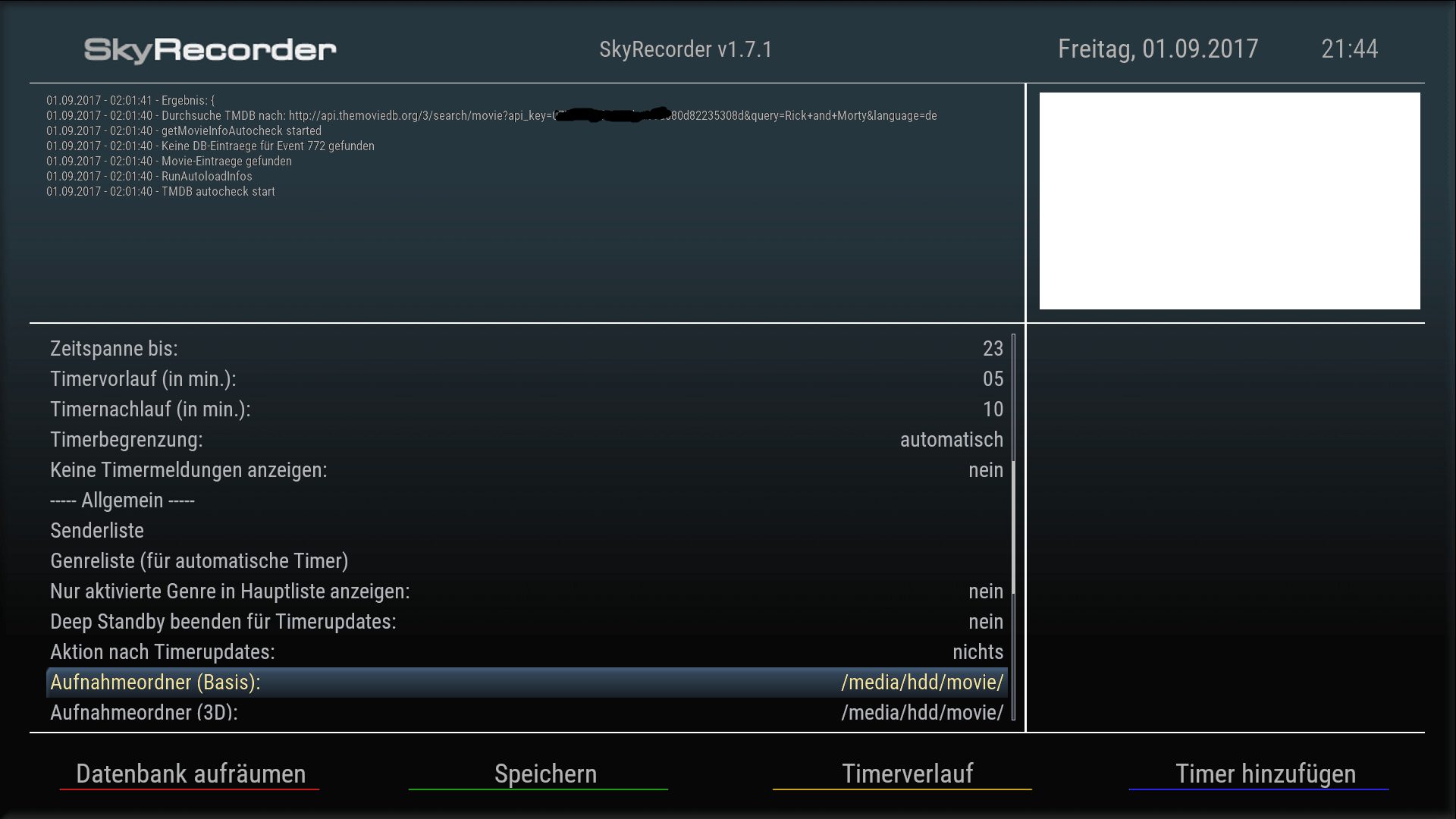Image resolution: width=1456 pixels, height=819 pixels.
Task: Select Zeitspanne bis value 23
Action: [x=993, y=349]
